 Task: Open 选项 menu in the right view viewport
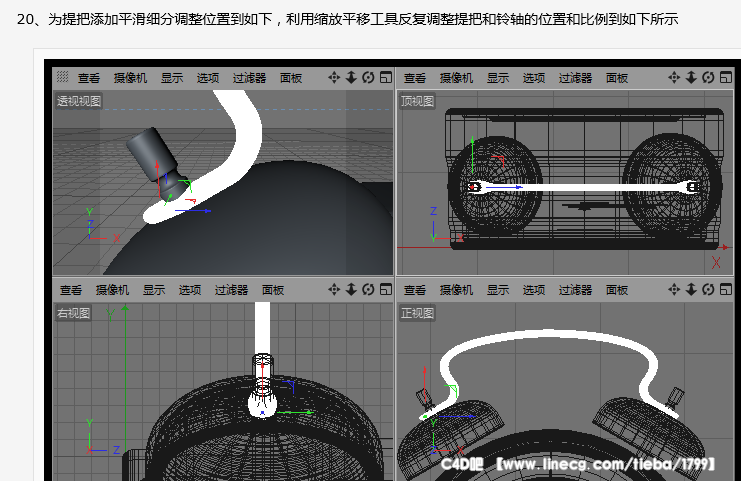click(190, 290)
